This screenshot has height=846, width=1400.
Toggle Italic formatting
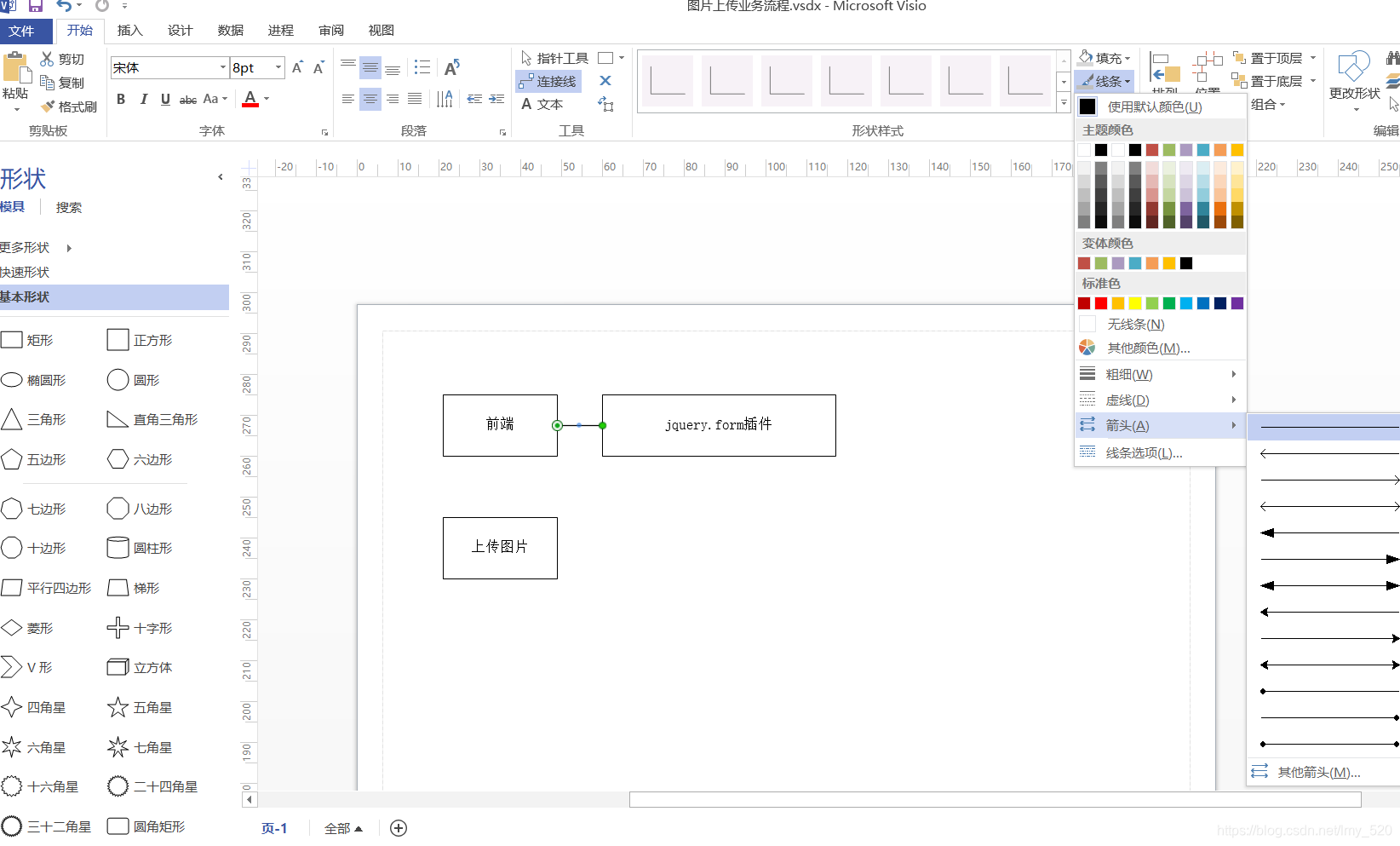pyautogui.click(x=144, y=100)
